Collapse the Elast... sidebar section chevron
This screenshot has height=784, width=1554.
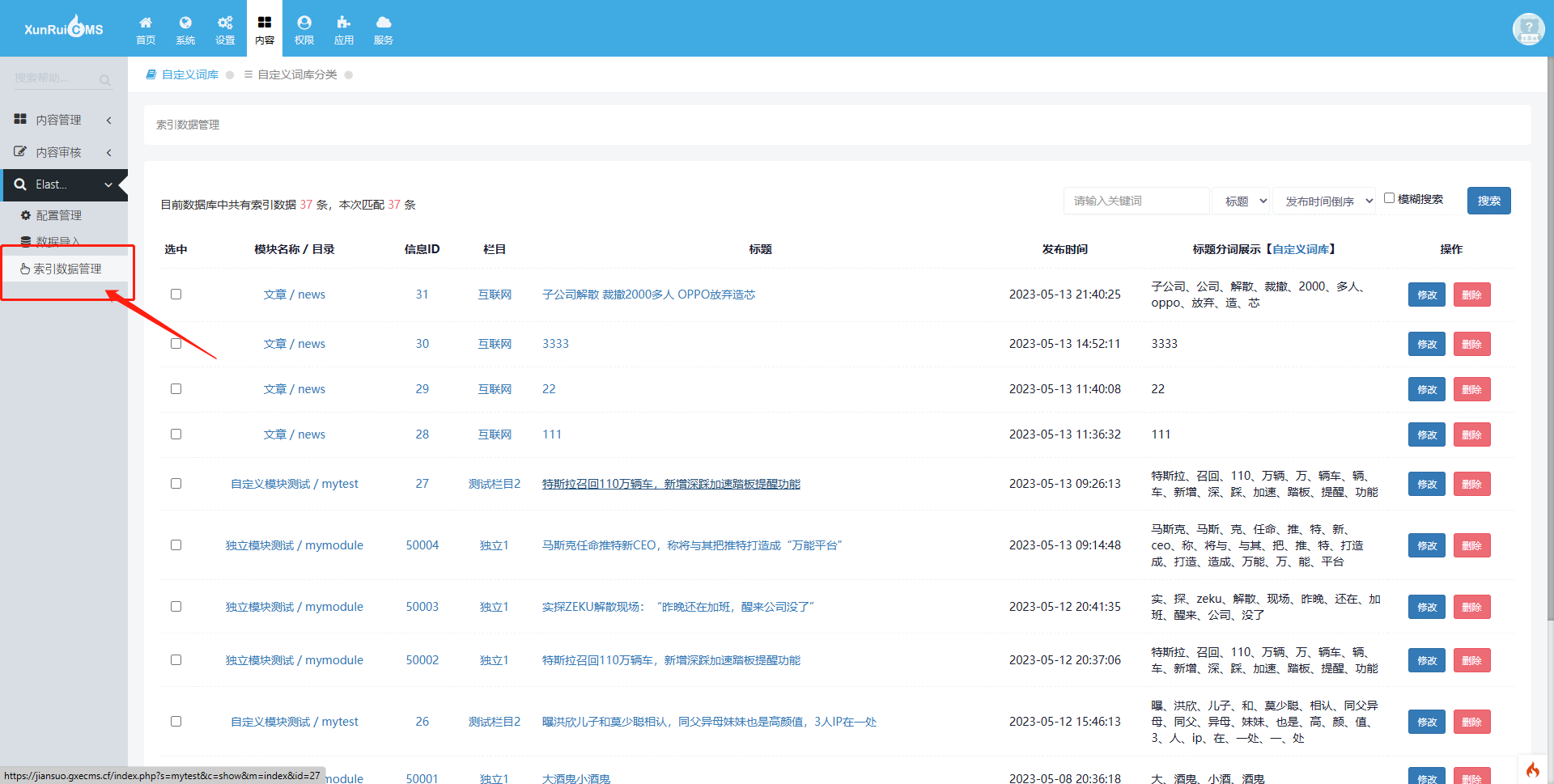coord(108,184)
